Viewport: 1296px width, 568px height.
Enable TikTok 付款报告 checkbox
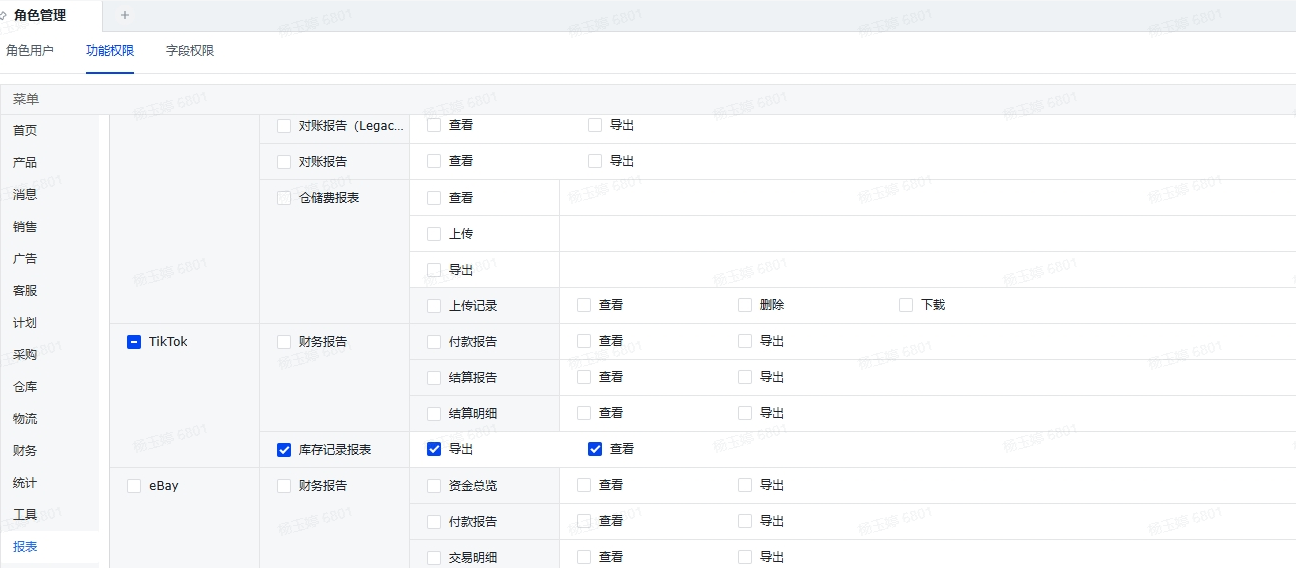[434, 342]
